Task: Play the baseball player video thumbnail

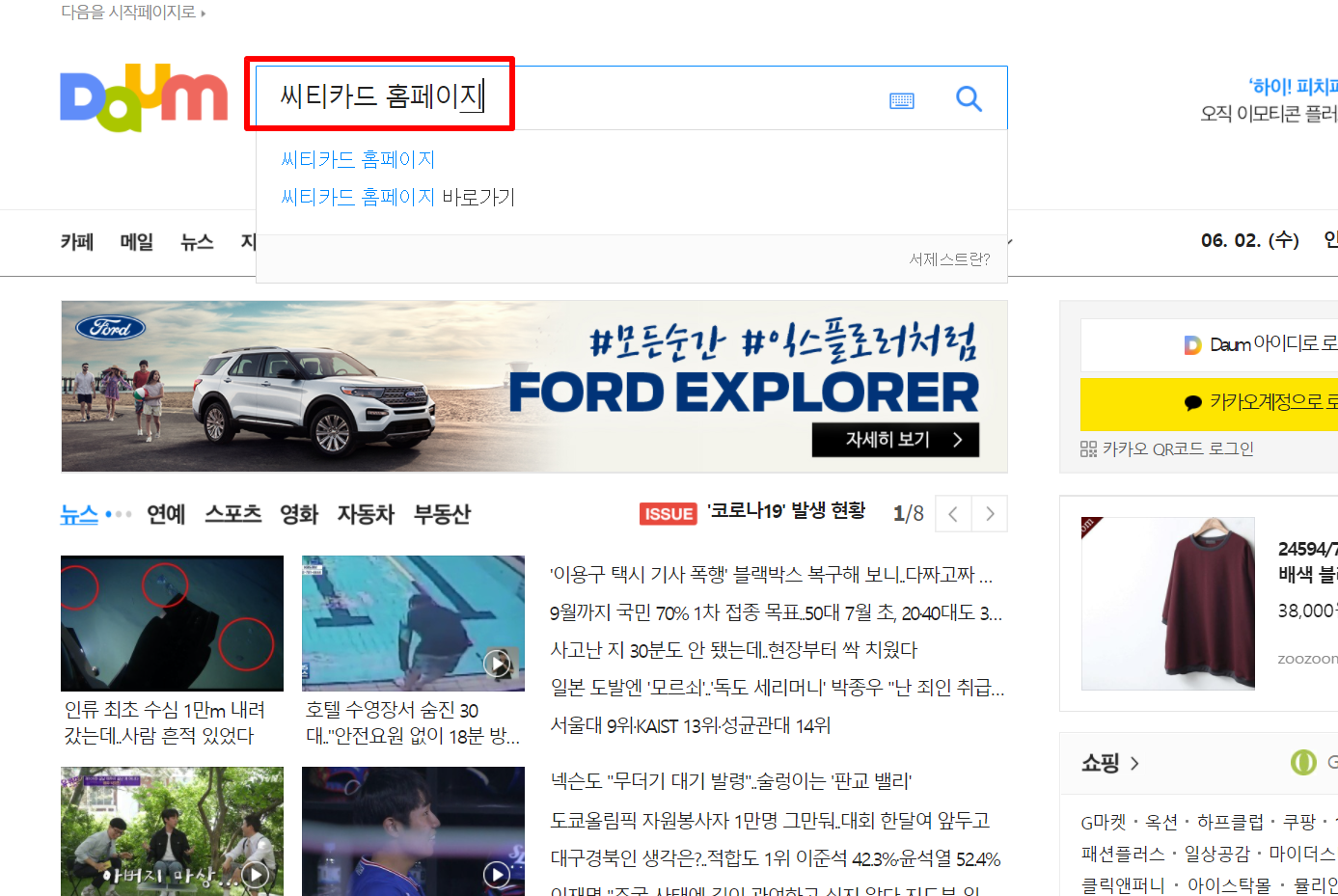Action: point(413,831)
